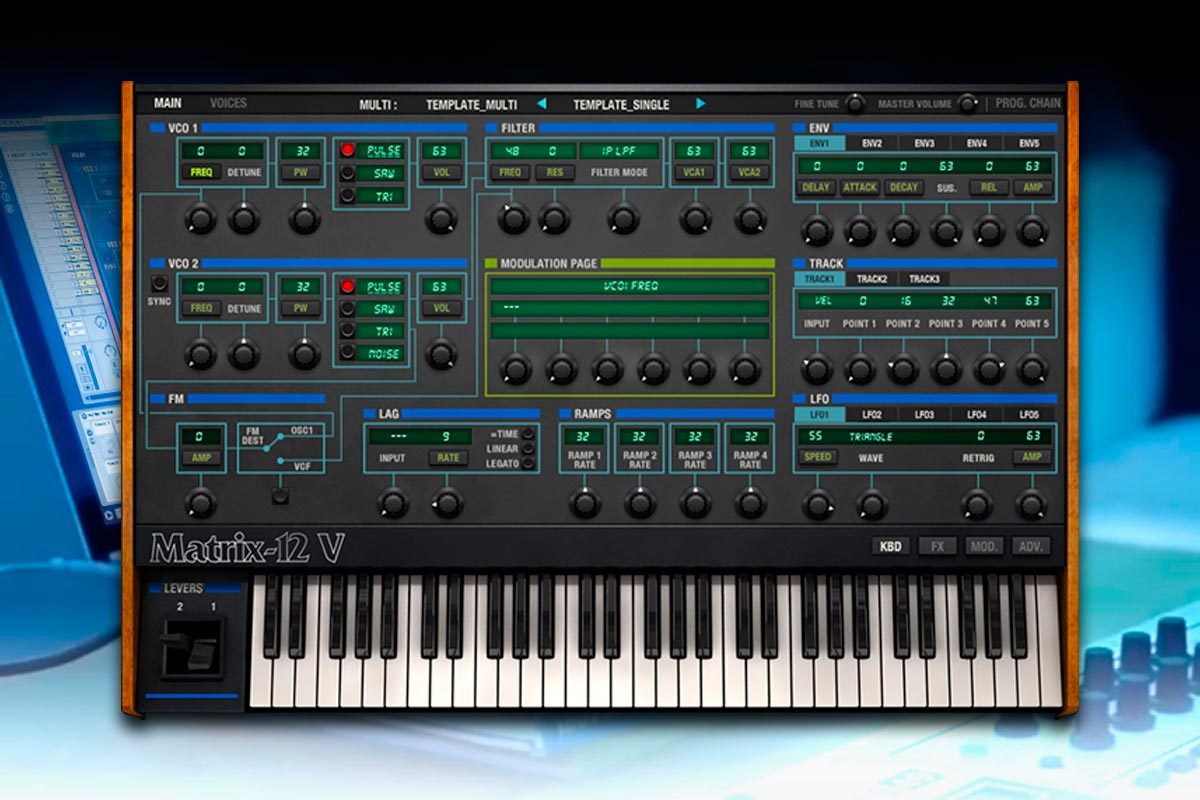Toggle VCO 1 TRI waveform LED
Screen dimensions: 1200x800
point(347,196)
